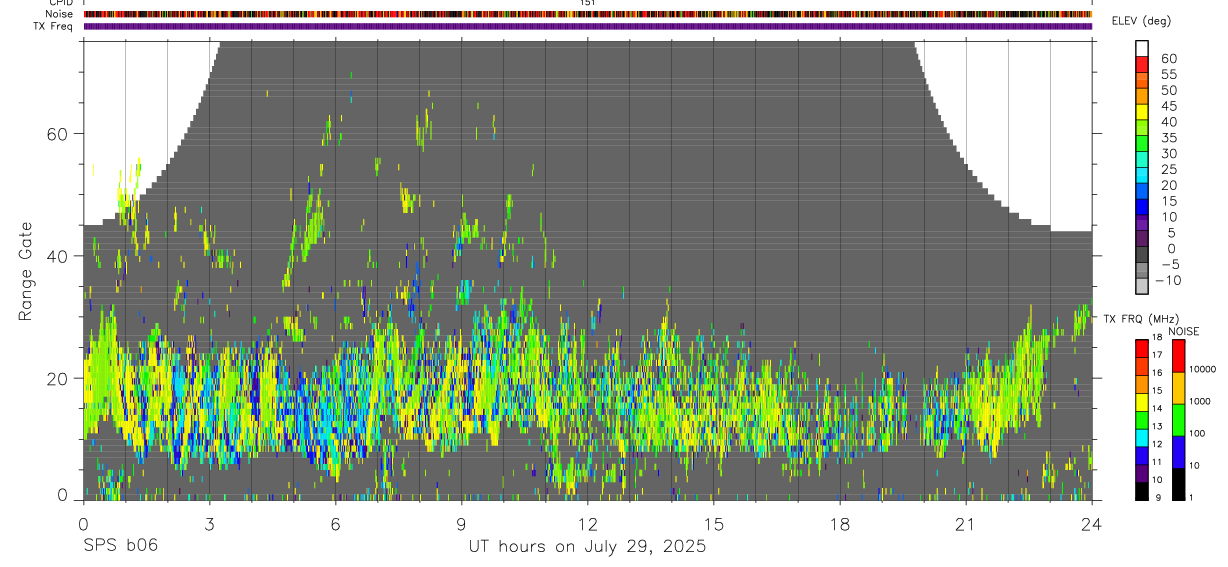Pick the blue ELEV swatch between 10 and 15

coord(1142,208)
